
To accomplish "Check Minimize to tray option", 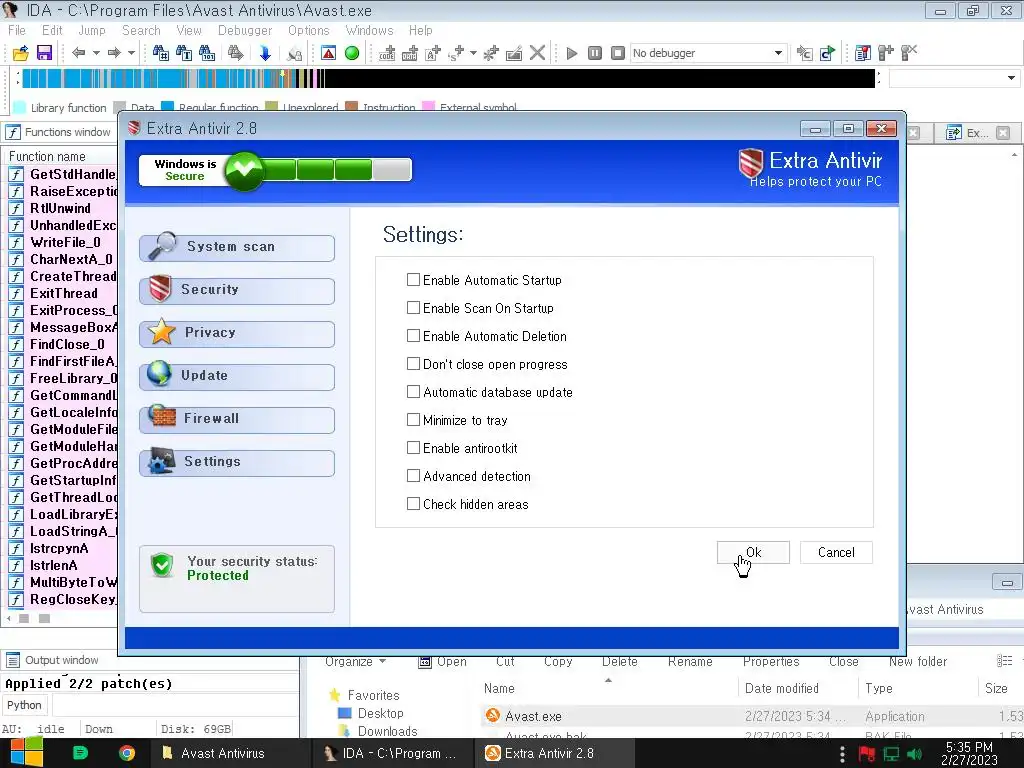I will 413,420.
